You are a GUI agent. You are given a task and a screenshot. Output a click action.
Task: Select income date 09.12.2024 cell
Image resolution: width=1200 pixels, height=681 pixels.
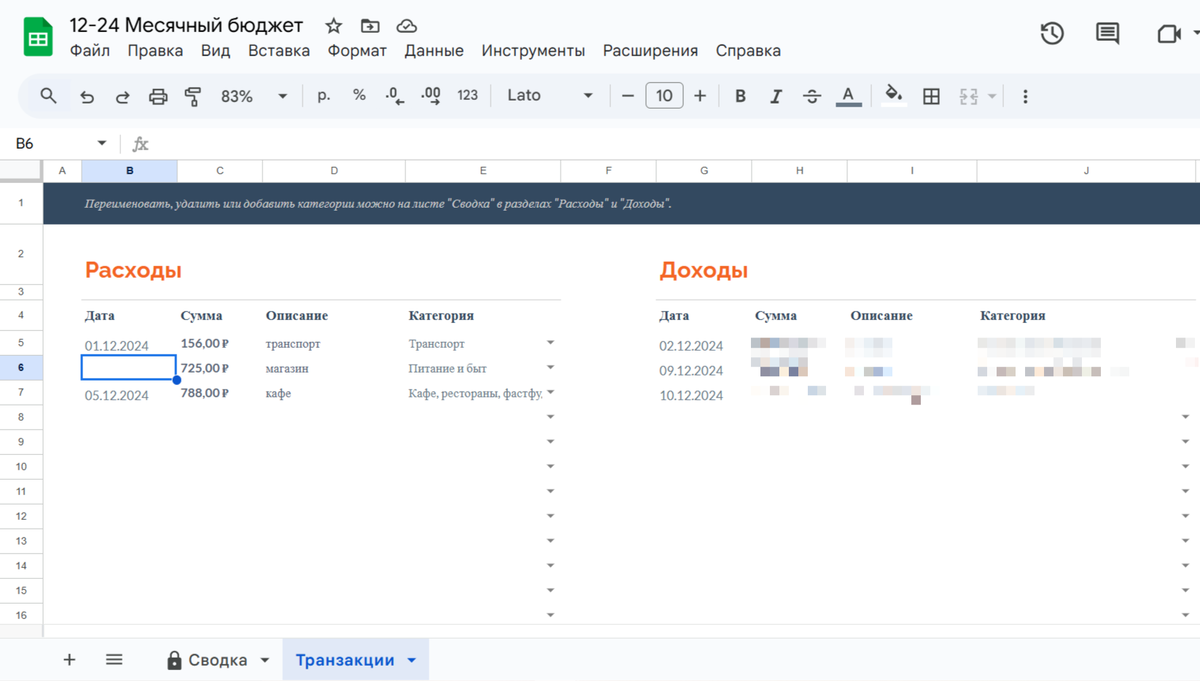point(704,370)
